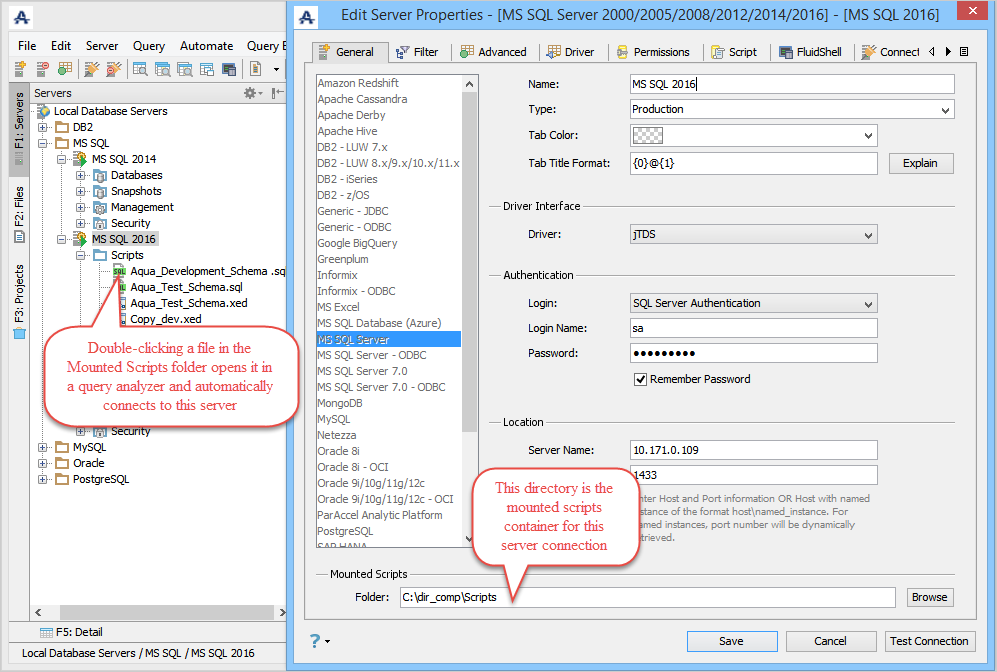Image resolution: width=997 pixels, height=672 pixels.
Task: Click the Connect server plug icon
Action: tap(92, 69)
